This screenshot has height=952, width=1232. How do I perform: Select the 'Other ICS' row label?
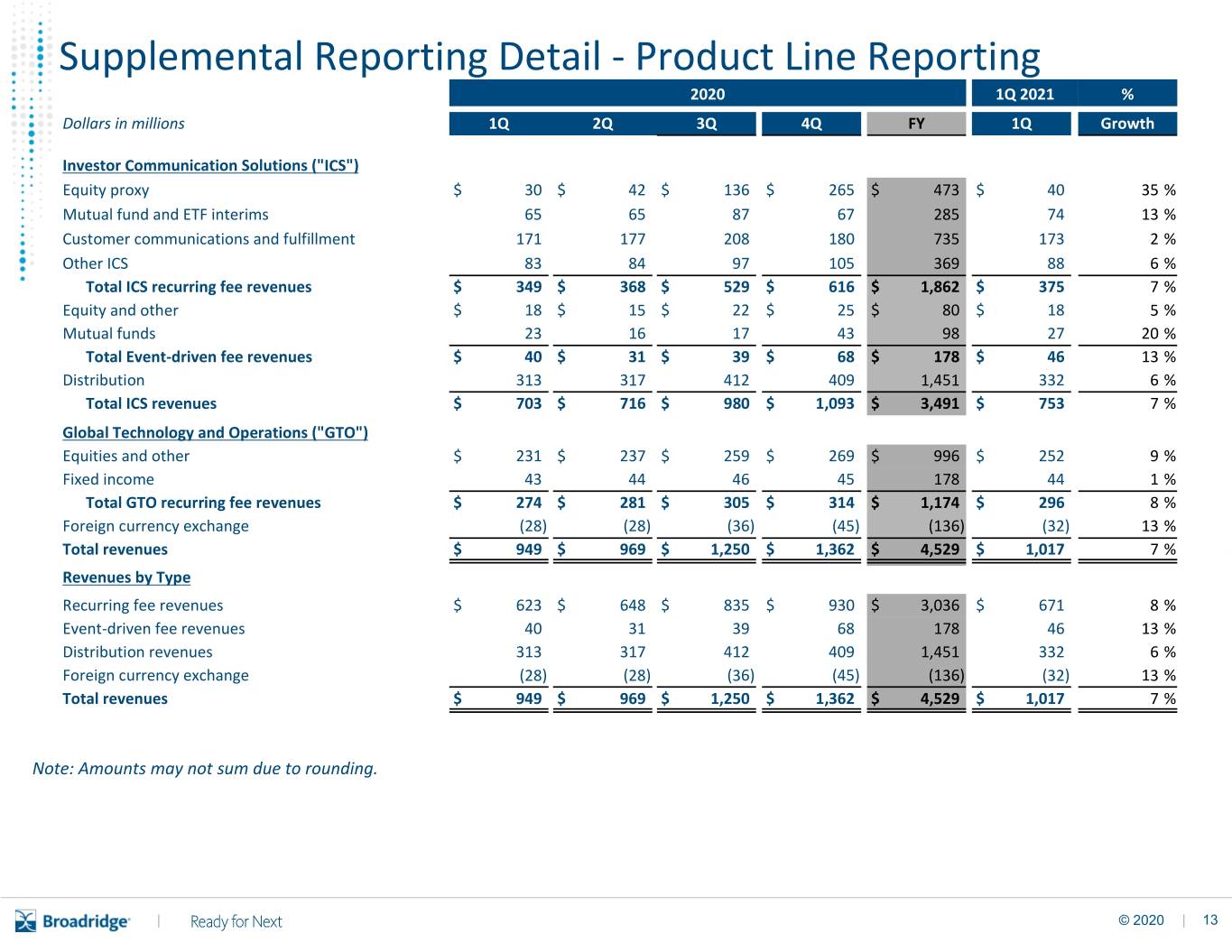click(95, 263)
